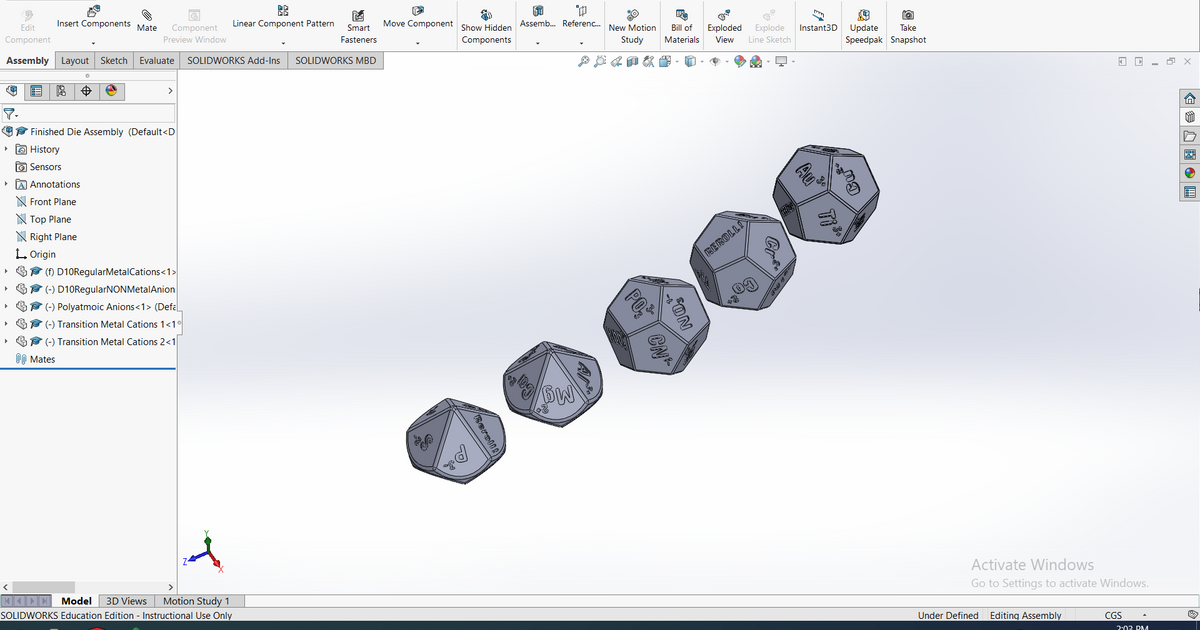Switch to the Motion Study 1 tab
Viewport: 1200px width, 630px height.
(198, 601)
